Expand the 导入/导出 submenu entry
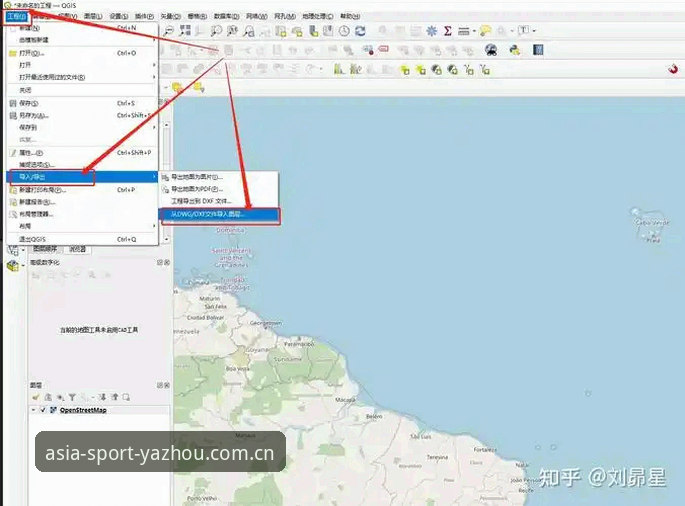The image size is (685, 506). point(83,177)
